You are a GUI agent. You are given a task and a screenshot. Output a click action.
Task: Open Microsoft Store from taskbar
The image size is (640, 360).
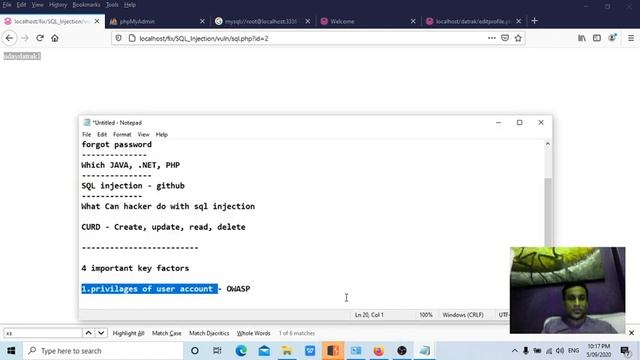pyautogui.click(x=310, y=351)
